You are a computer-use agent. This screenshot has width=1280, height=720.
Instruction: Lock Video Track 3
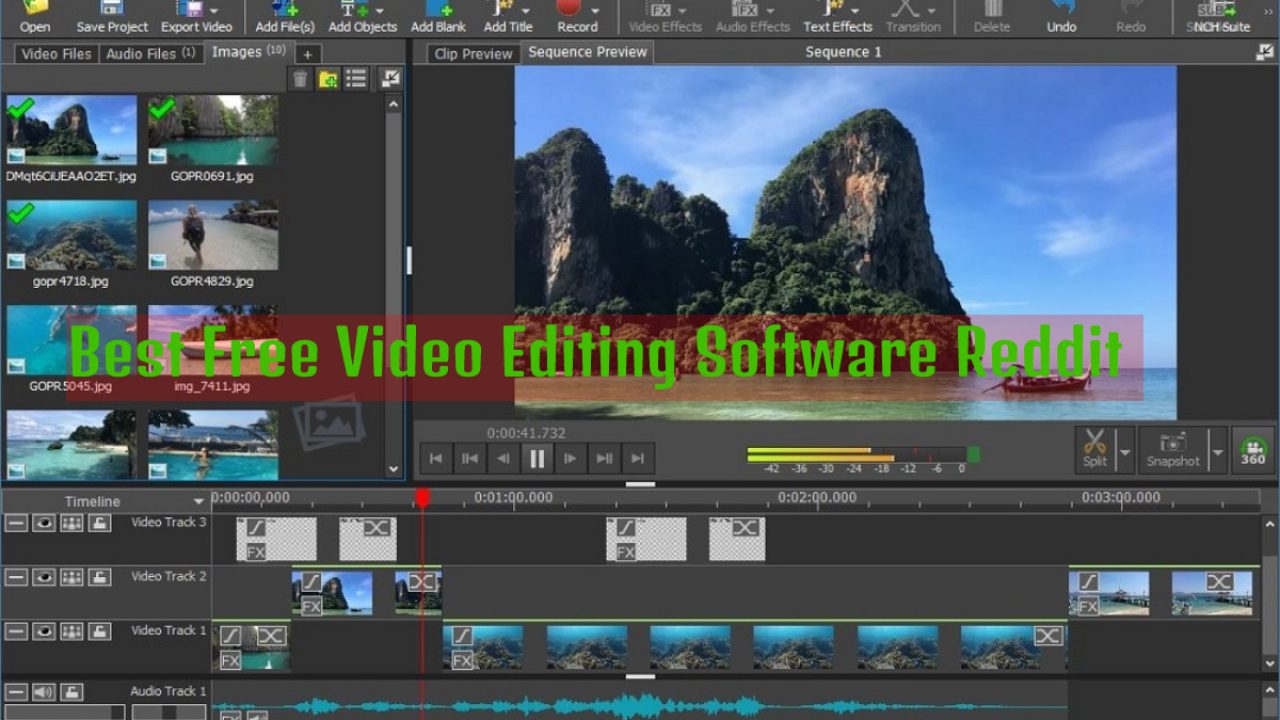(99, 523)
